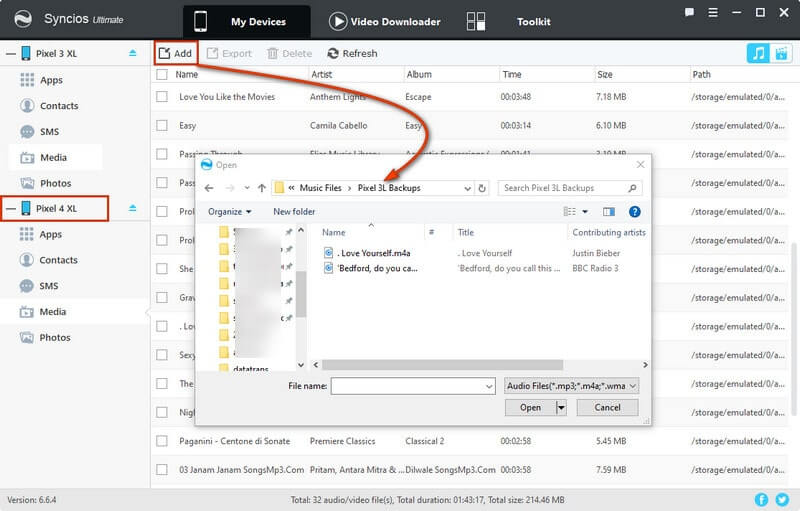Click the Add button in toolbar
The image size is (800, 511).
(176, 53)
